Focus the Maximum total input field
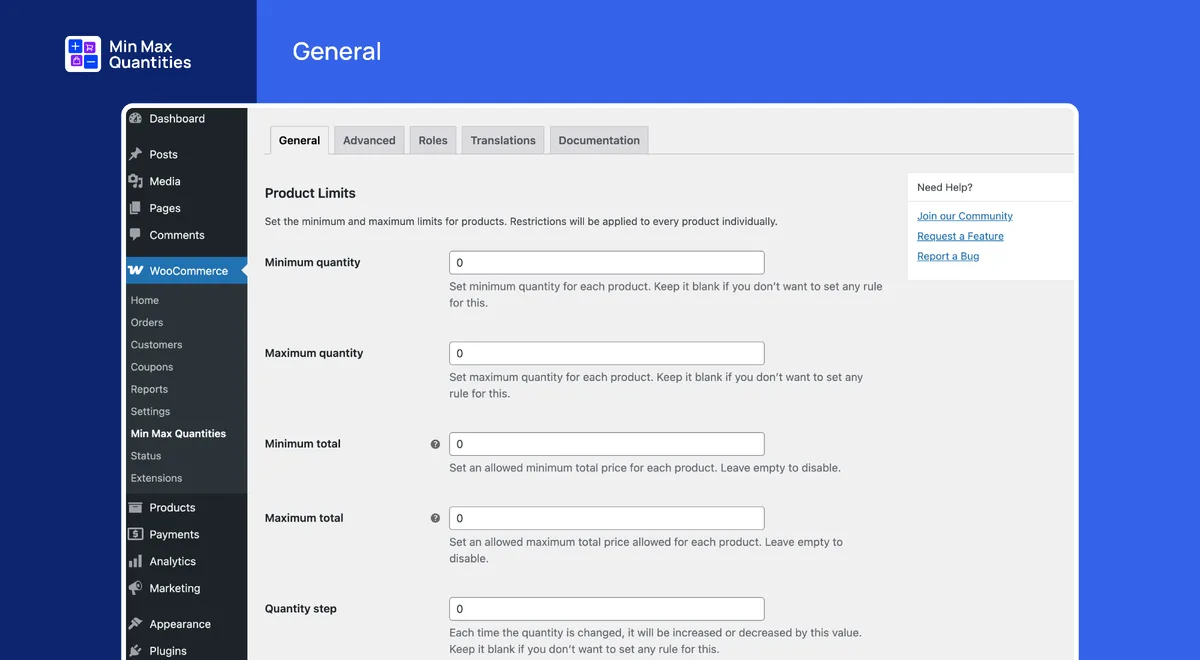This screenshot has height=660, width=1200. (x=607, y=518)
